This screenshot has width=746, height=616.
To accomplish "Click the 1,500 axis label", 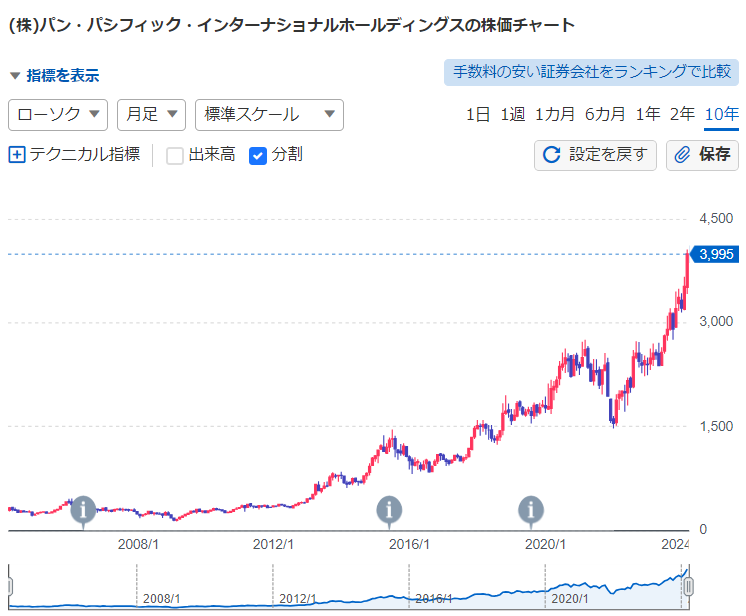I will point(716,426).
